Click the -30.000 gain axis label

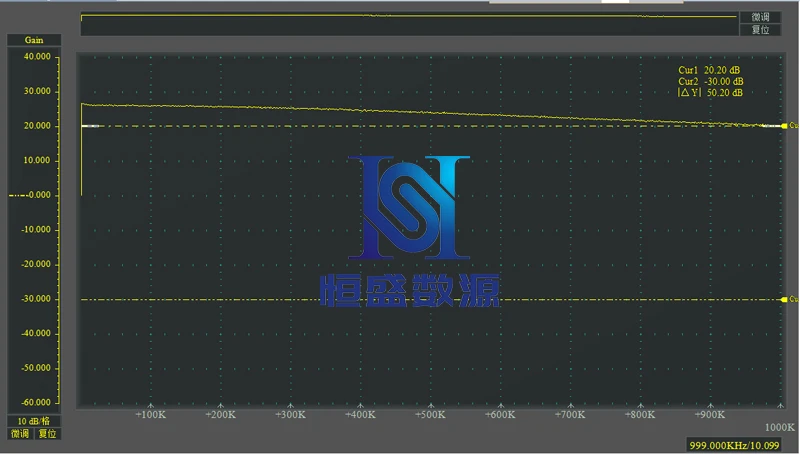tap(36, 299)
